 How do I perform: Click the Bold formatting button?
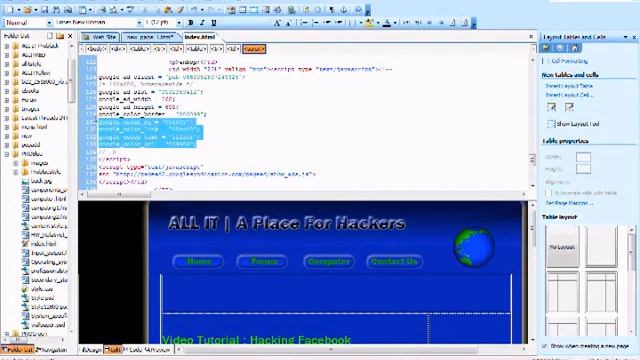190,23
